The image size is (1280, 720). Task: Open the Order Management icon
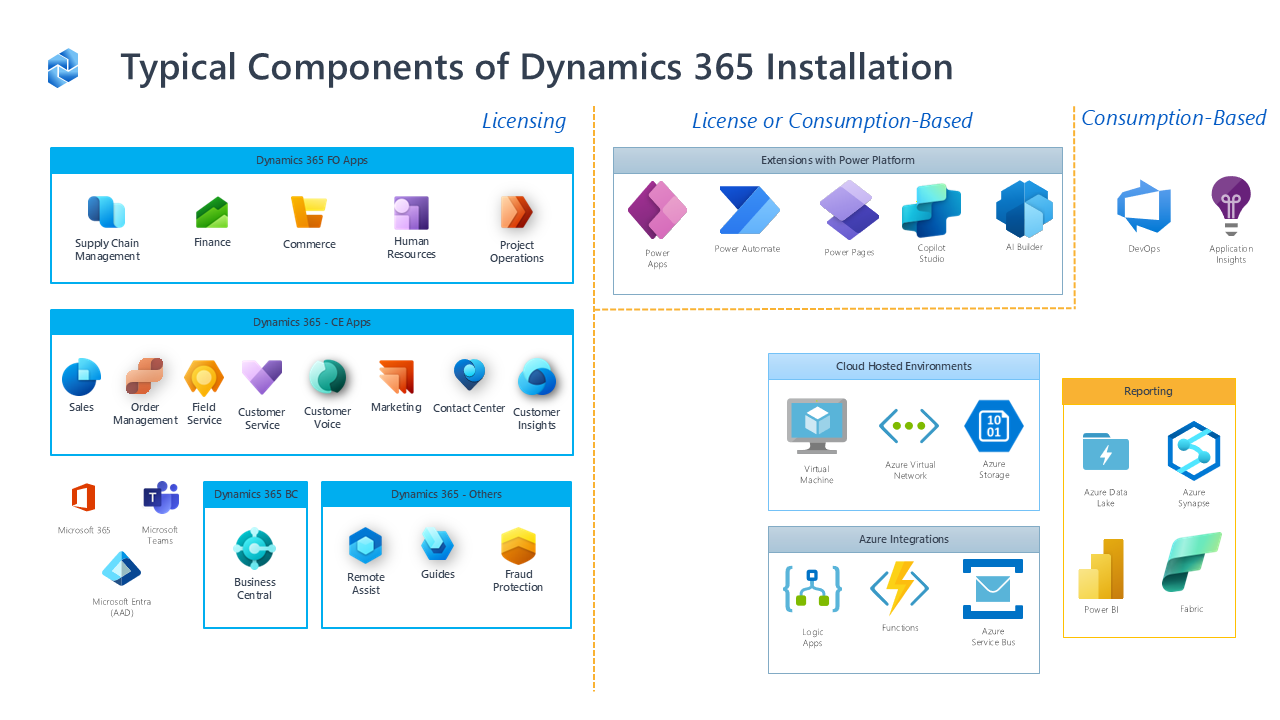click(145, 377)
